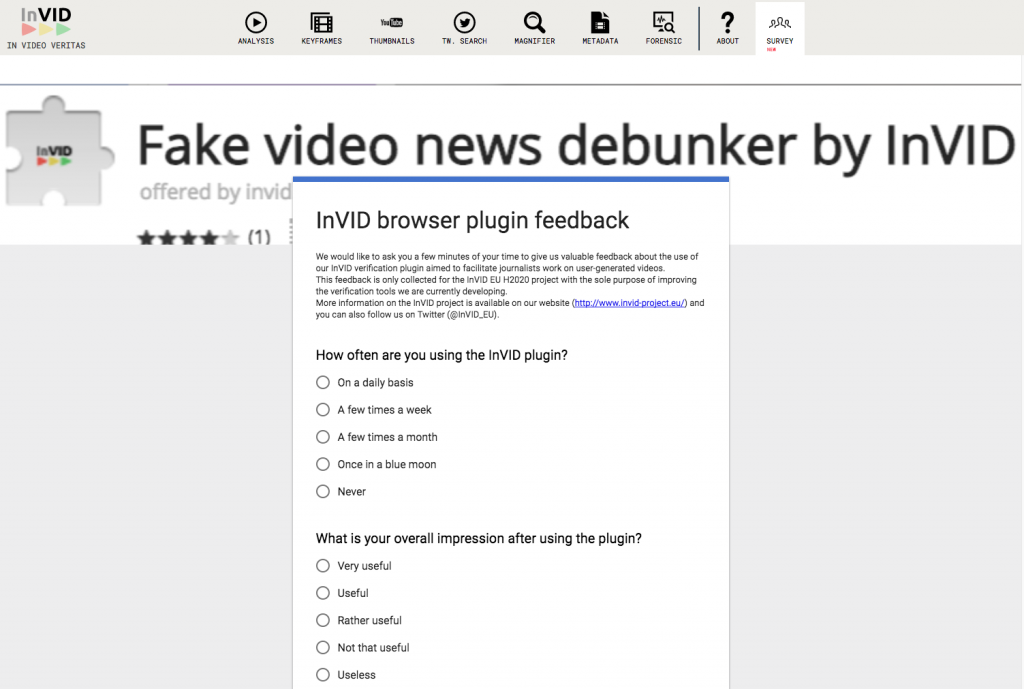Image resolution: width=1024 pixels, height=689 pixels.
Task: Switch to the About tab
Action: (x=727, y=27)
